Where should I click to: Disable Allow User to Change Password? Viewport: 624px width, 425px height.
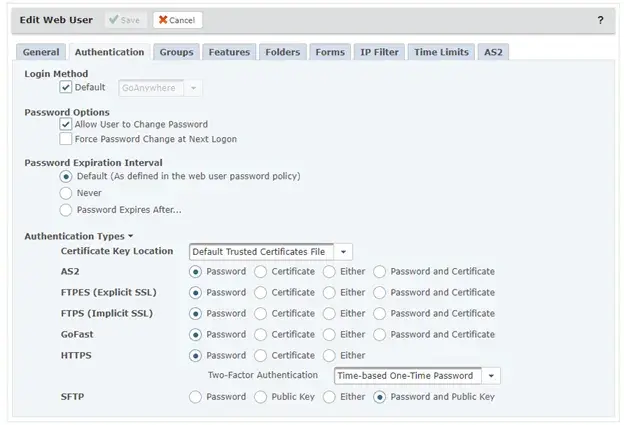[x=66, y=125]
